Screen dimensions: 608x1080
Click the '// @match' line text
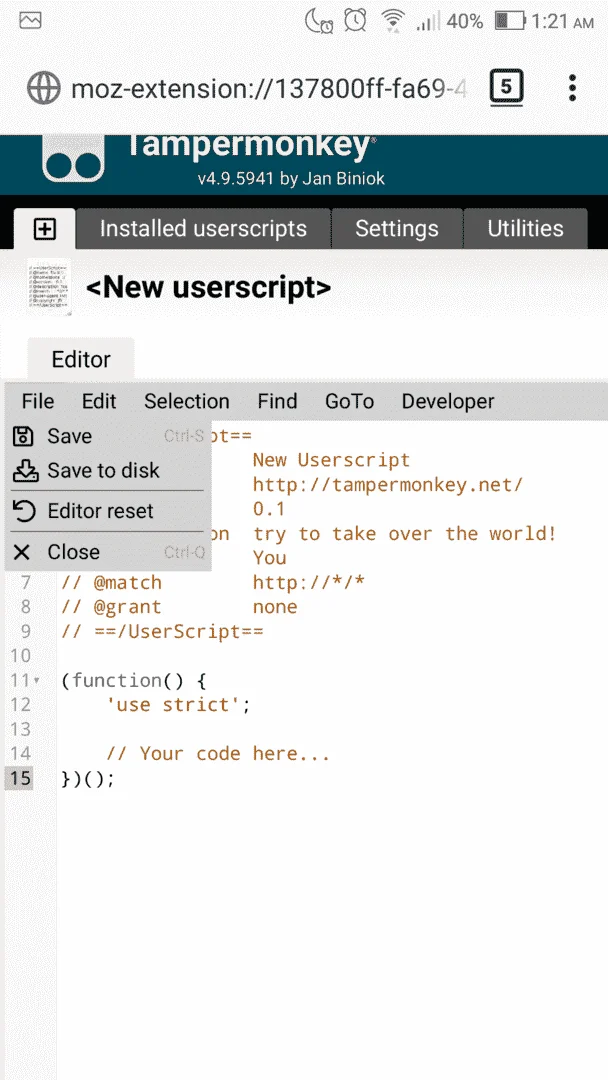click(112, 583)
